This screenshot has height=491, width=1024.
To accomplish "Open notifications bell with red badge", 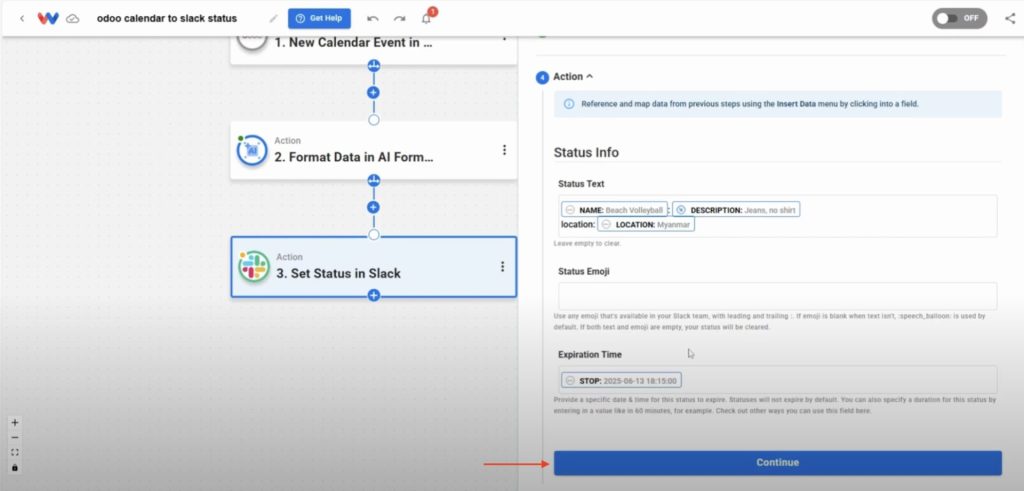I will pyautogui.click(x=426, y=18).
